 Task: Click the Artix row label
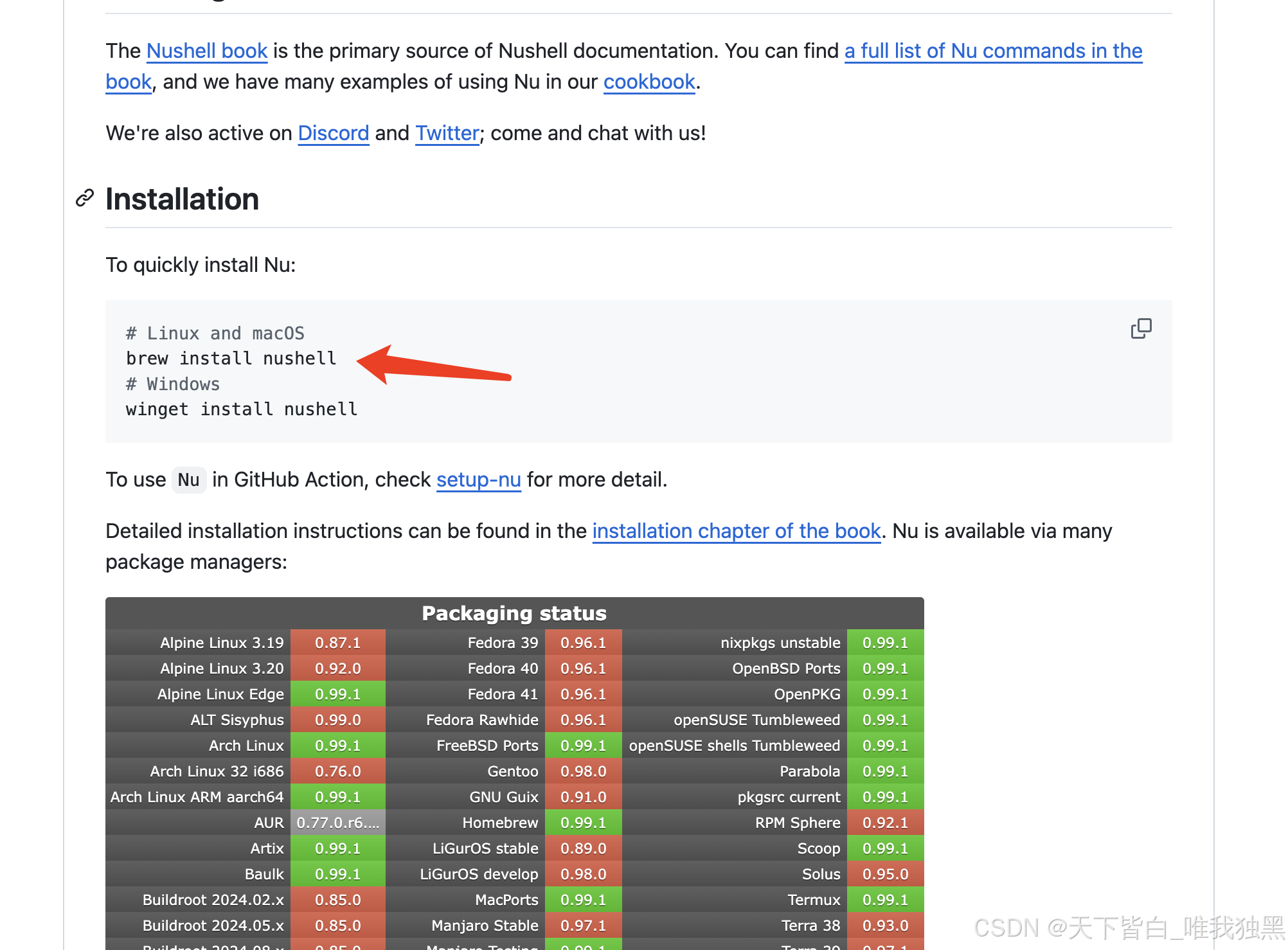pyautogui.click(x=267, y=848)
